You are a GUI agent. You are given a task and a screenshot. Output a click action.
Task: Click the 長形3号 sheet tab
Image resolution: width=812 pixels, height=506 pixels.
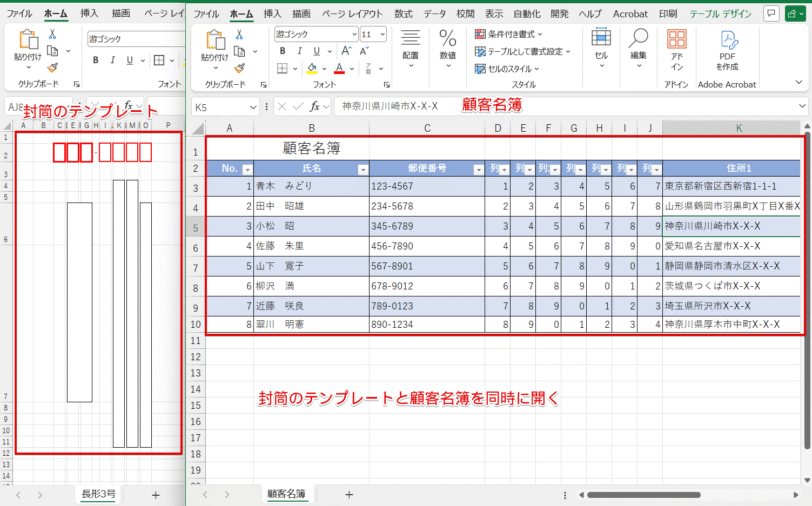click(98, 494)
